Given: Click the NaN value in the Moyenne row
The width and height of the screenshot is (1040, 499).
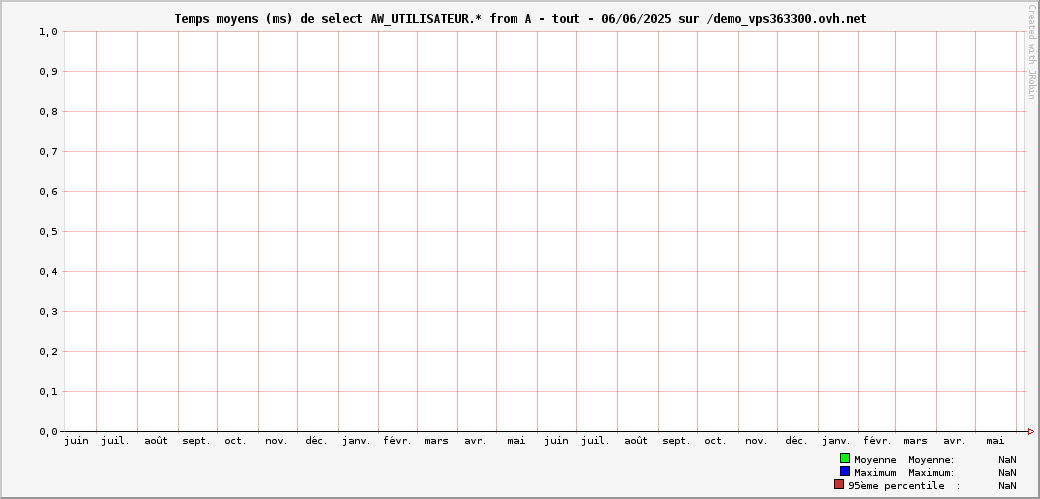Looking at the screenshot, I should point(1007,459).
